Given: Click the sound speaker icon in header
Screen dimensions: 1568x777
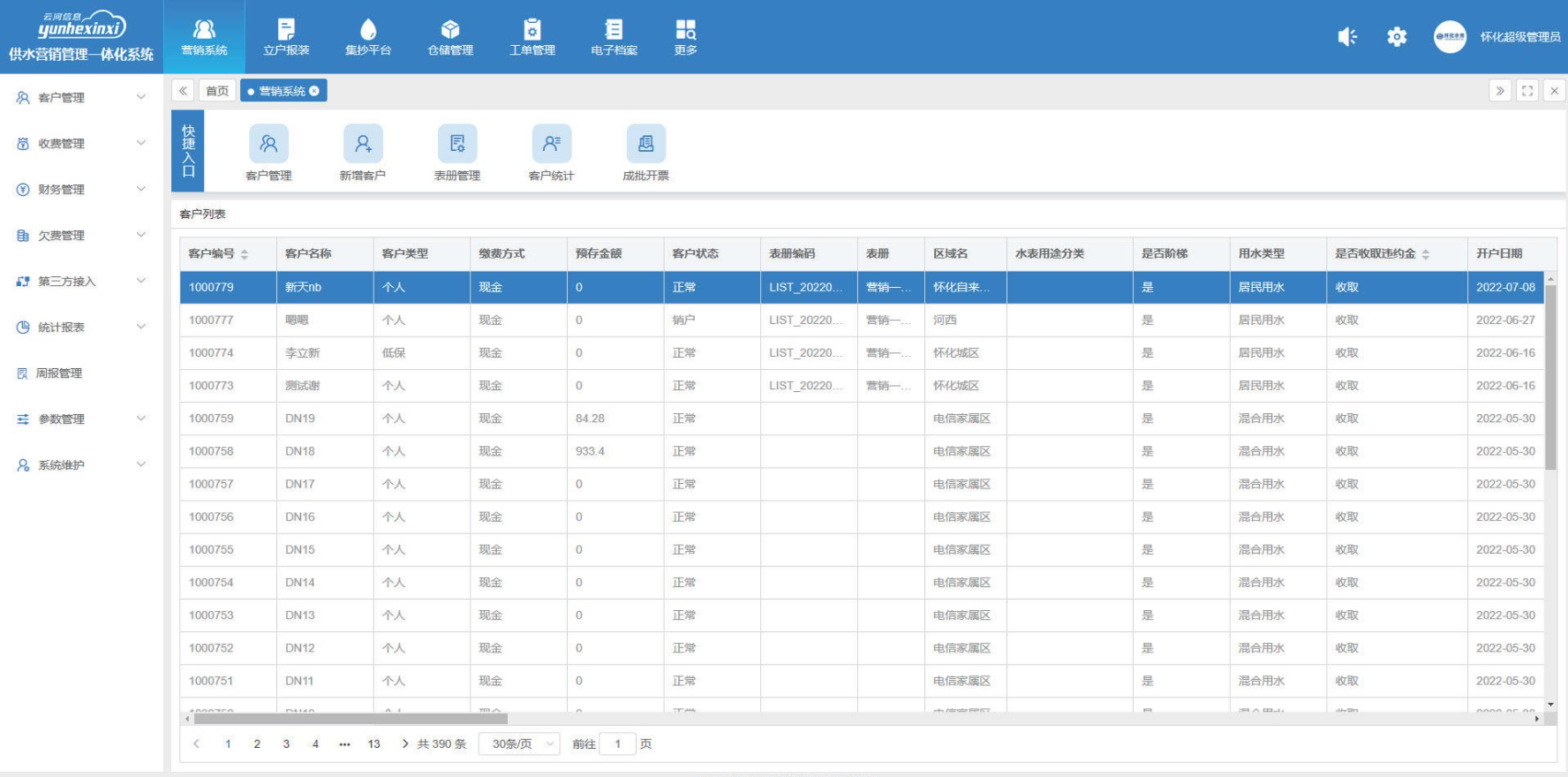Looking at the screenshot, I should tap(1347, 36).
